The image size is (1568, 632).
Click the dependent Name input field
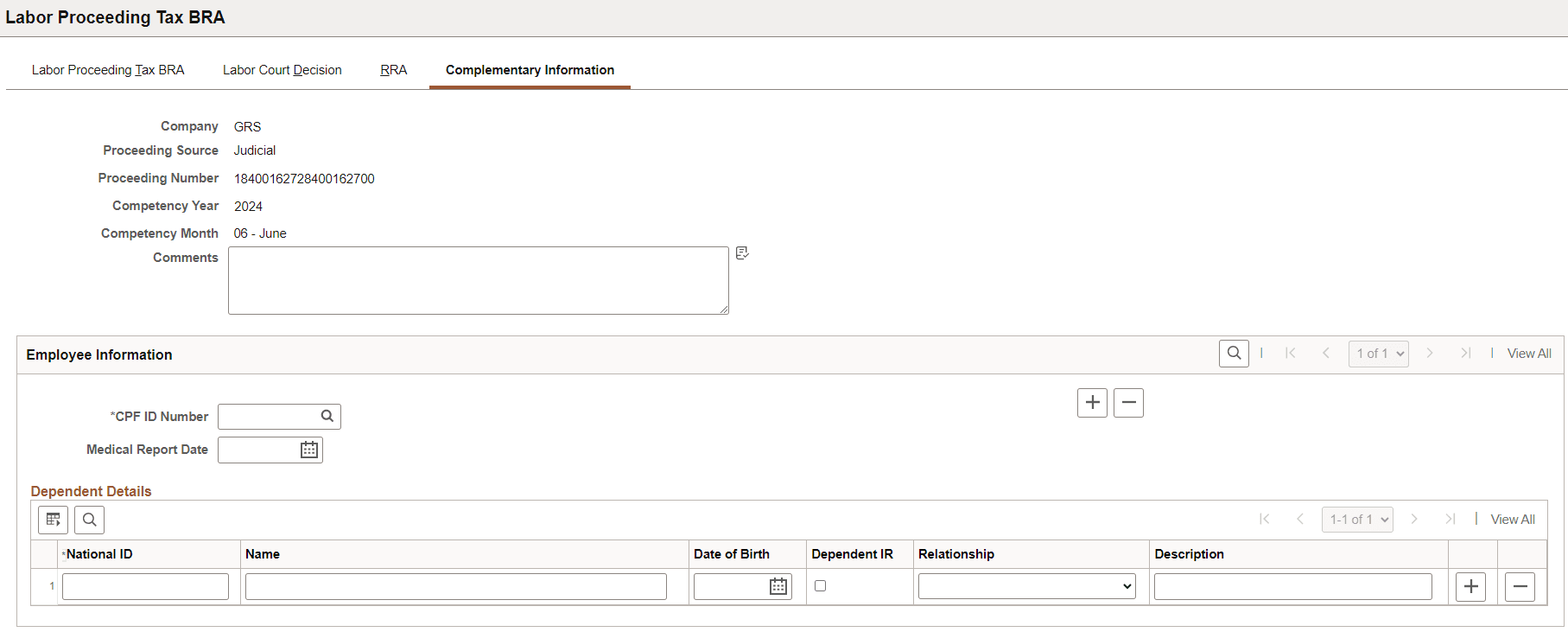tap(456, 586)
